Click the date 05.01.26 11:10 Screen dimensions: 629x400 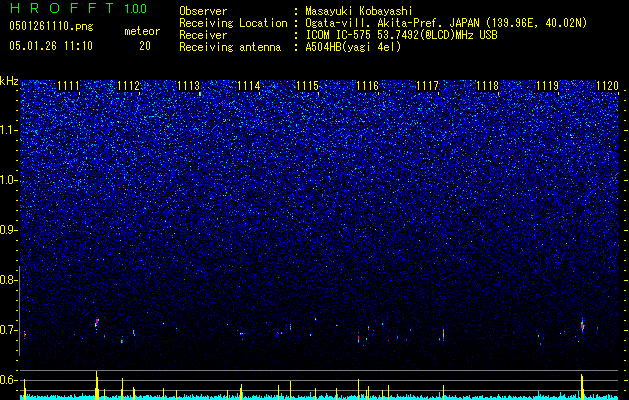(x=51, y=46)
